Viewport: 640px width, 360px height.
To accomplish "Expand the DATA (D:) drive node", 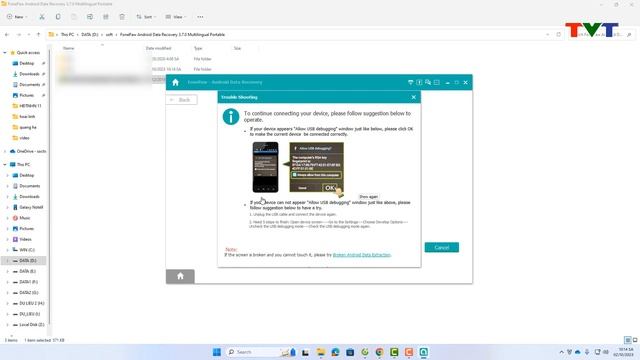I will [x=7, y=260].
